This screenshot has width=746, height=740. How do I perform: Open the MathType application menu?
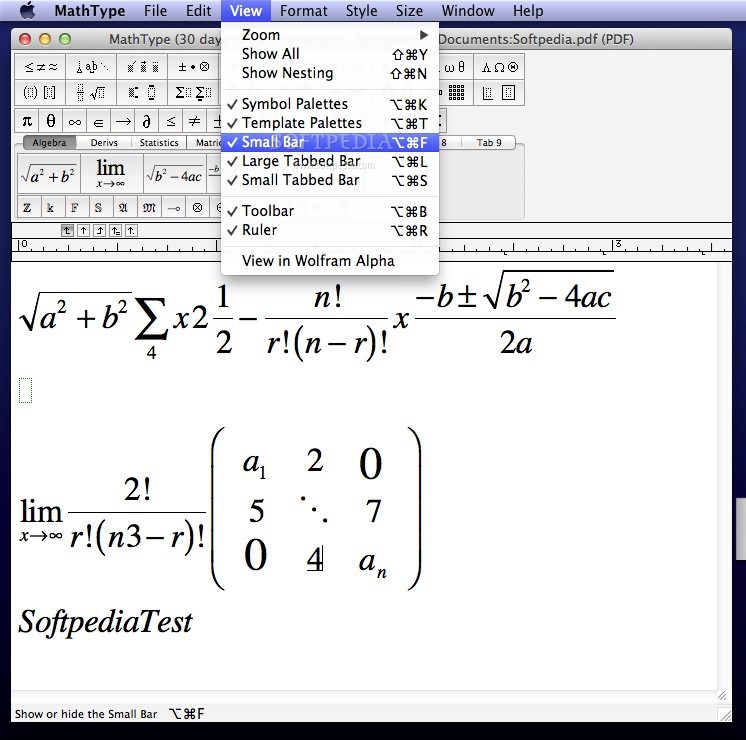point(90,10)
